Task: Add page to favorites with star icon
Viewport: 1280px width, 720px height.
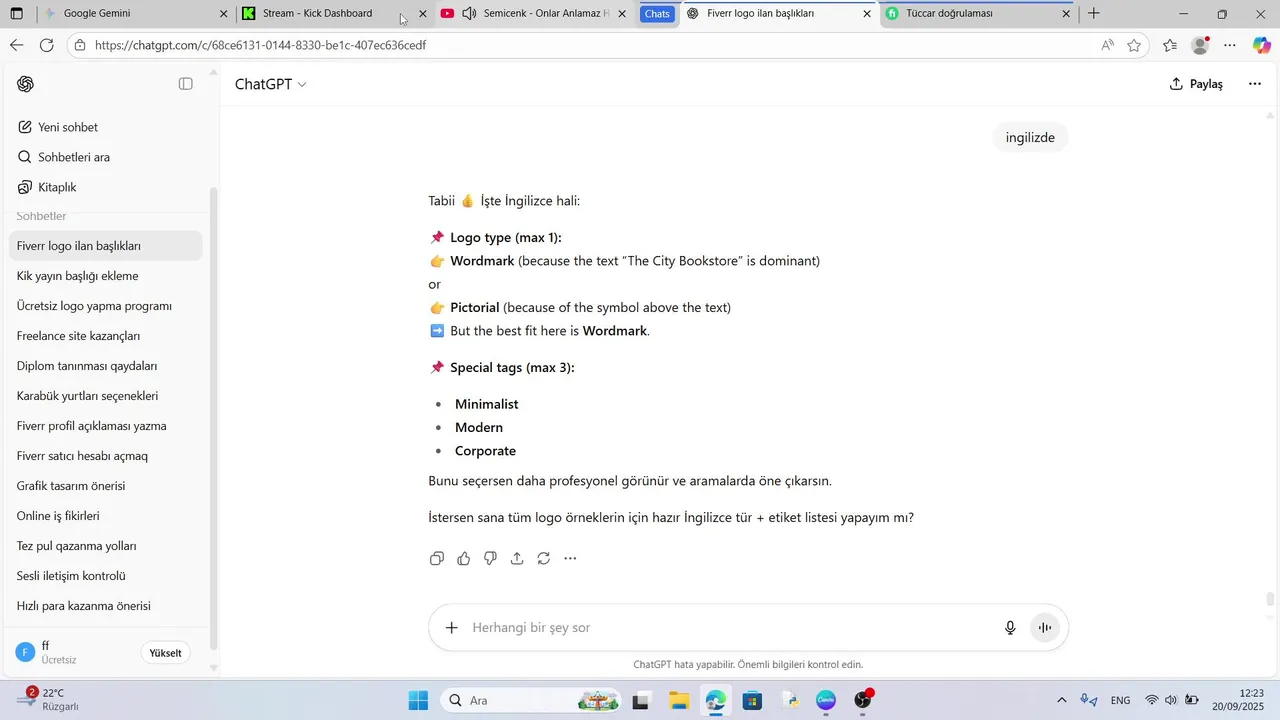Action: click(1134, 45)
